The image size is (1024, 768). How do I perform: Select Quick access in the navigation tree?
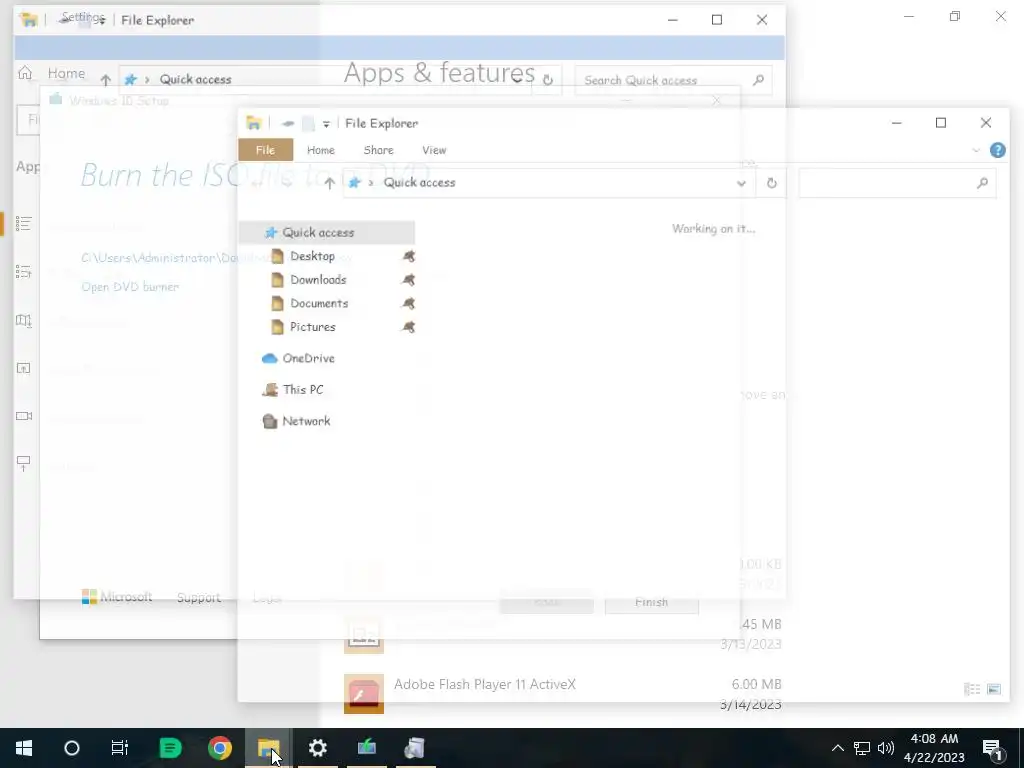click(x=327, y=232)
